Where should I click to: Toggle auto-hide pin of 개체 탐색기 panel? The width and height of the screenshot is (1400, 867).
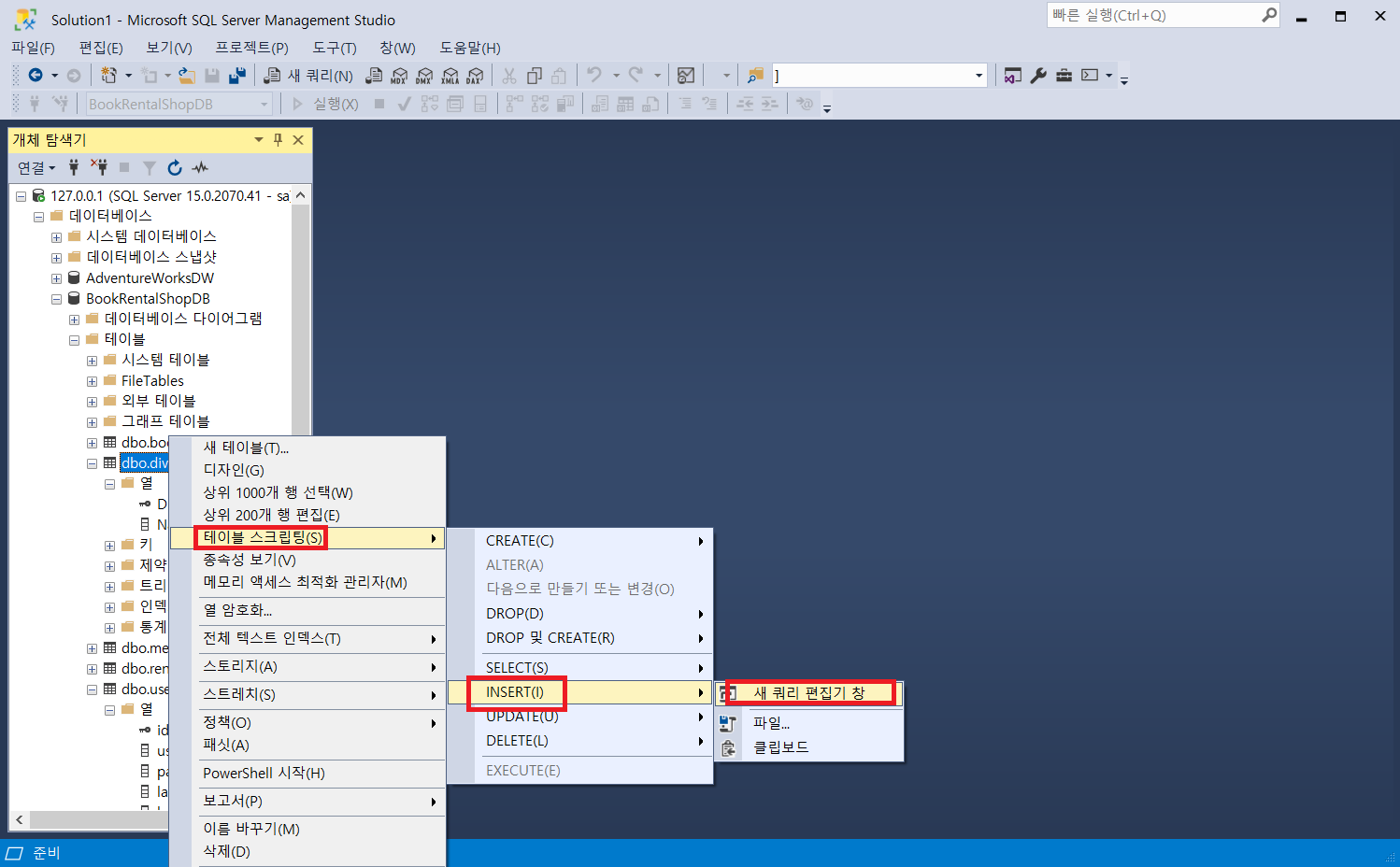coord(278,140)
